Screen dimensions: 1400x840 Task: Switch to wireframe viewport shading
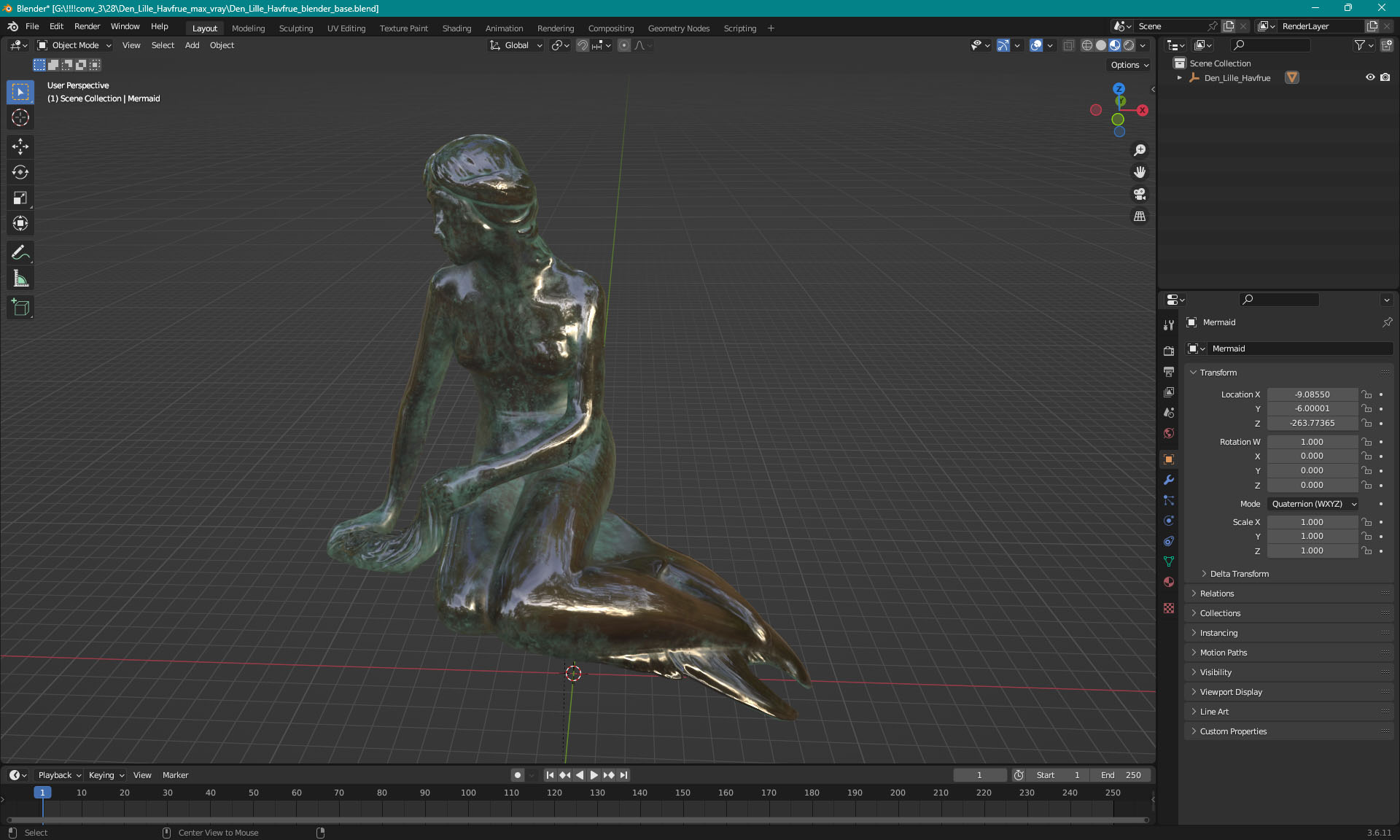(x=1087, y=45)
